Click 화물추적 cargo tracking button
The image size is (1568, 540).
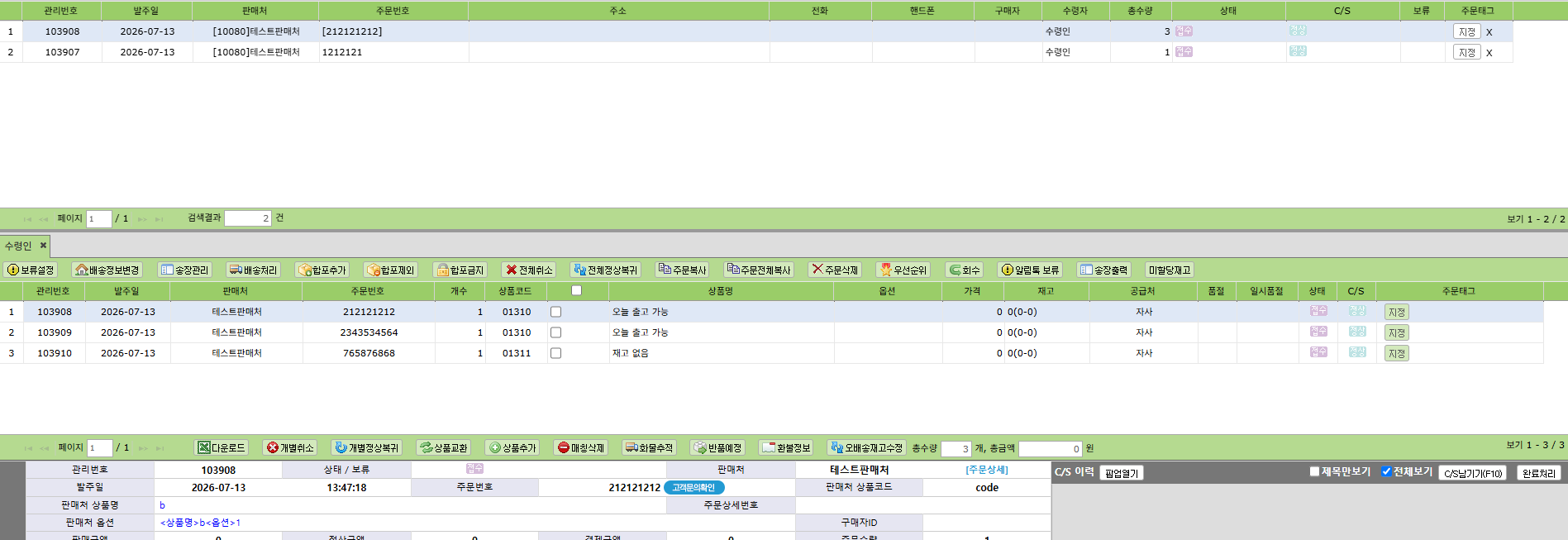click(x=650, y=447)
